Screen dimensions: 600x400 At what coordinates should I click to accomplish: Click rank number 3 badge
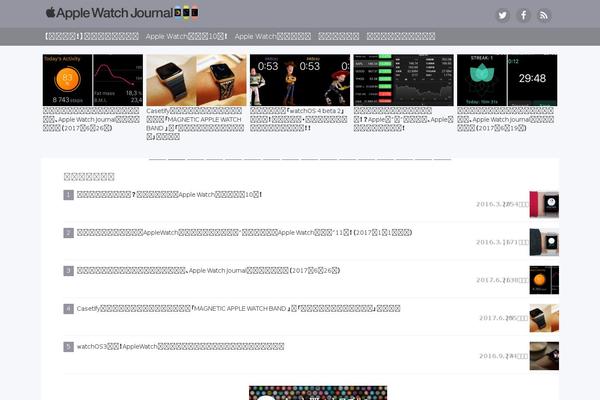(x=68, y=271)
